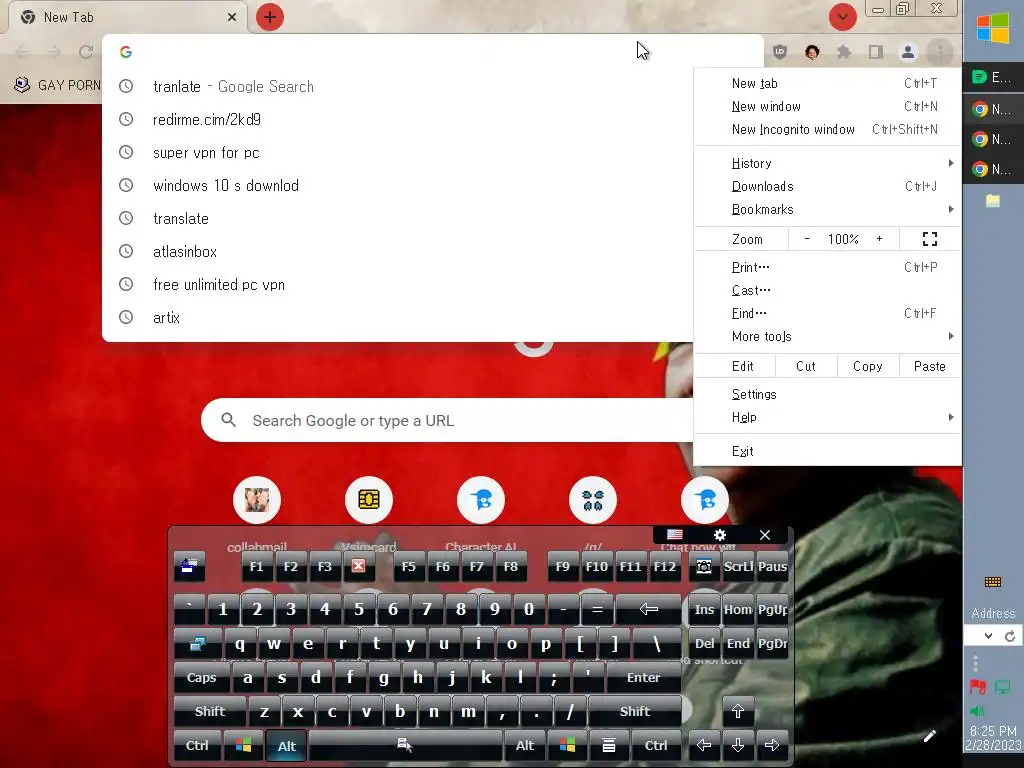This screenshot has width=1024, height=768.
Task: Choose Print from Chrome menu
Action: point(827,267)
